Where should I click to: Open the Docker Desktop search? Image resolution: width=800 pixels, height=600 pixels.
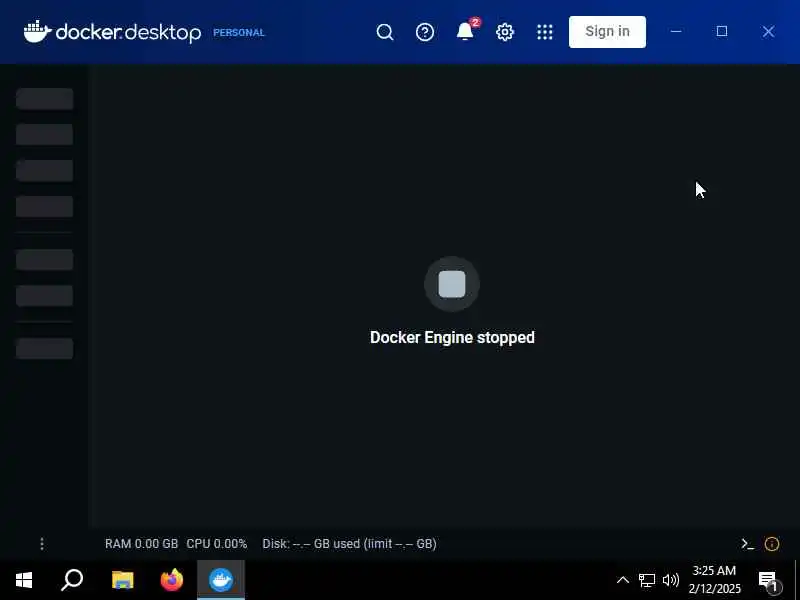point(385,32)
